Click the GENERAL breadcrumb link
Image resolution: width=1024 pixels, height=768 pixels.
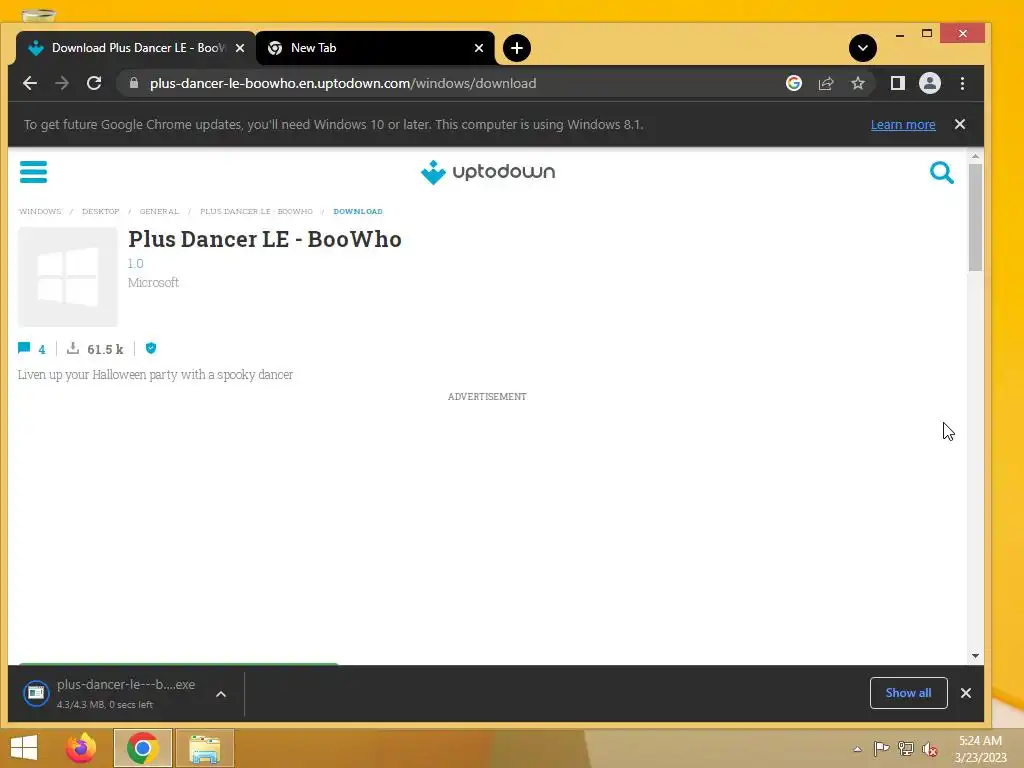(159, 212)
